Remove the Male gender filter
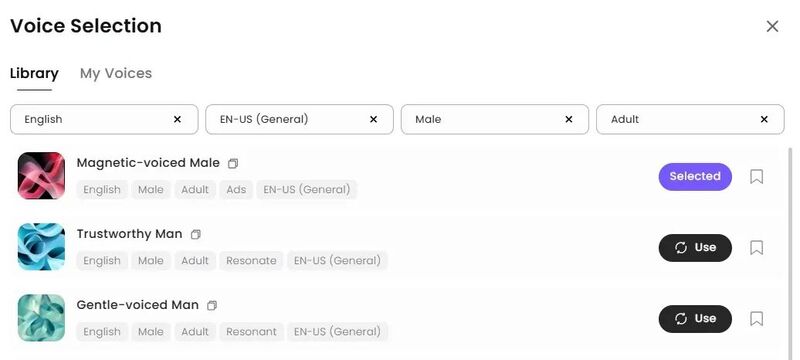Viewport: 800px width, 360px height. (x=569, y=119)
